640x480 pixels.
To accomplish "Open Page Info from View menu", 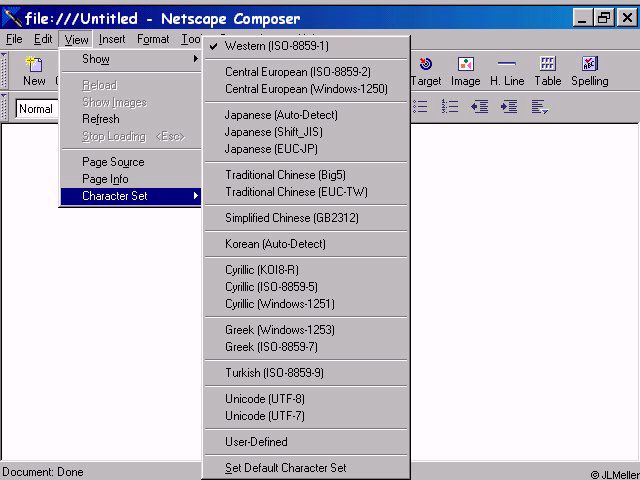I will 131,179.
